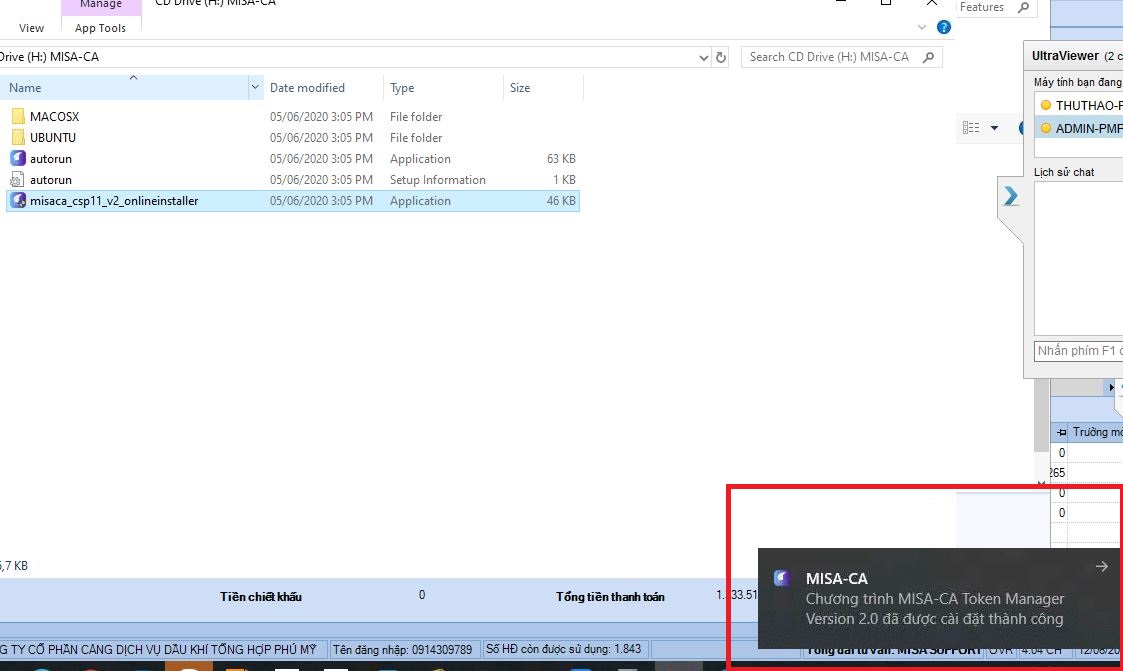The width and height of the screenshot is (1123, 671).
Task: Click the Manage contextual tab
Action: 101,5
